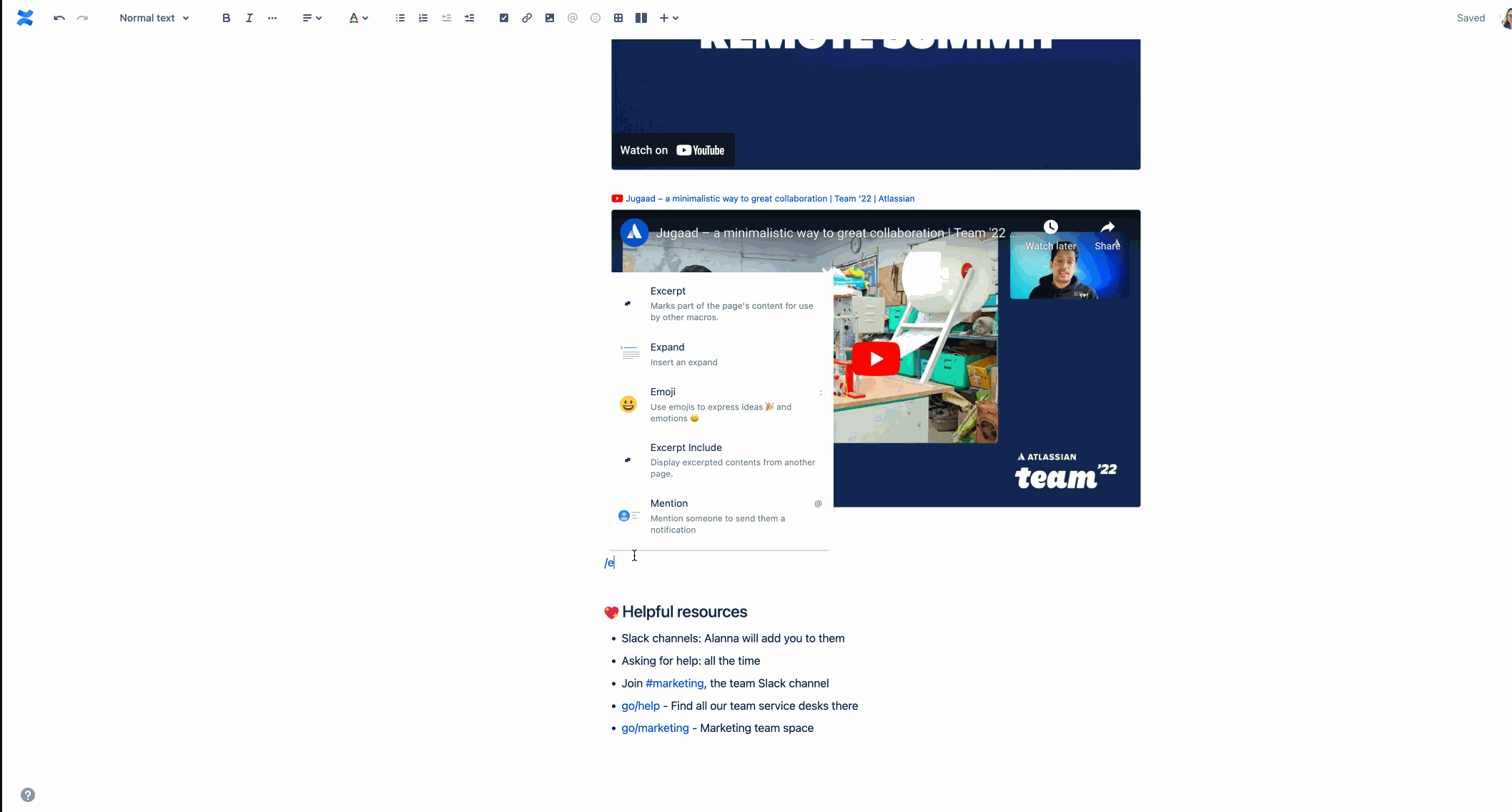
Task: Open the text alignment dropdown
Action: click(x=312, y=18)
